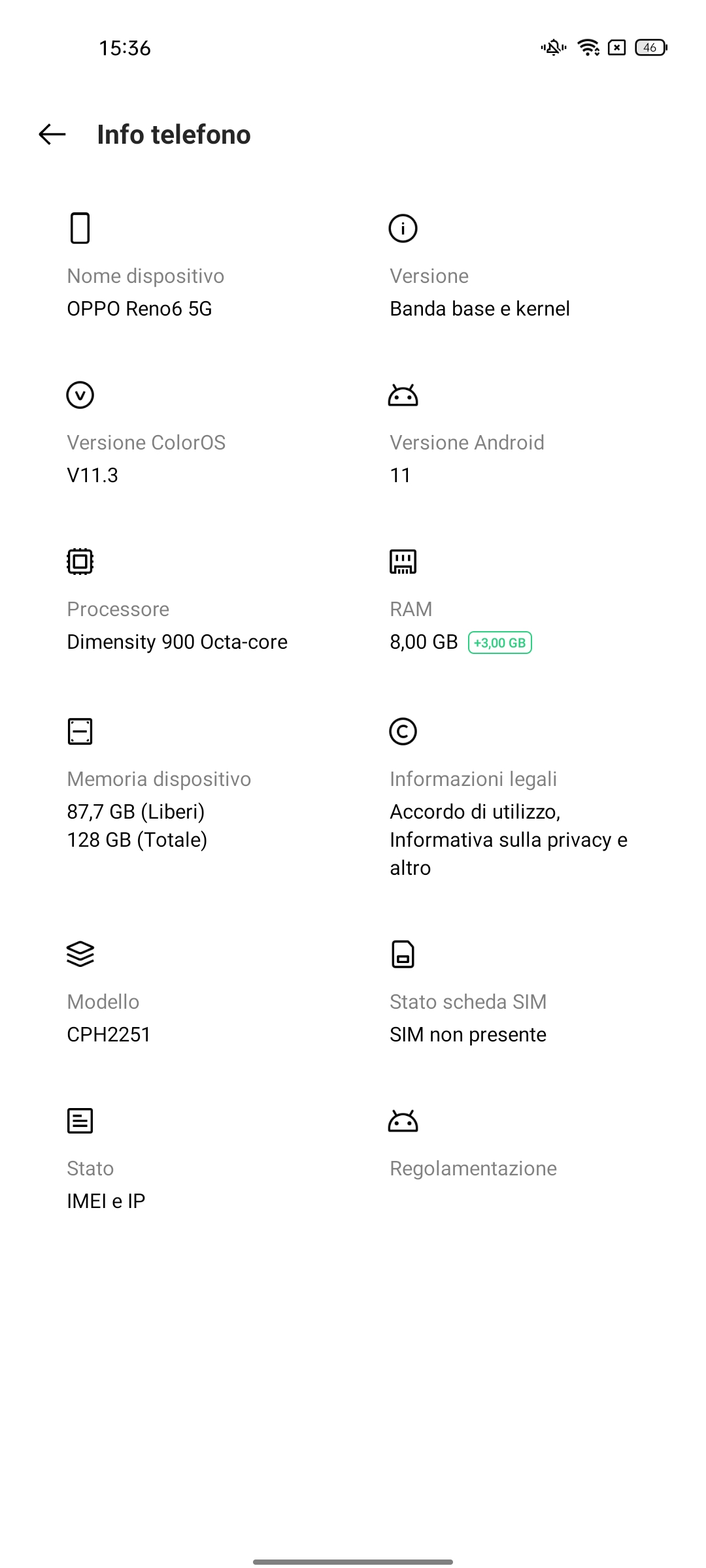Tap the Android robot icon above Versione Android
The width and height of the screenshot is (706, 1568).
[x=403, y=395]
